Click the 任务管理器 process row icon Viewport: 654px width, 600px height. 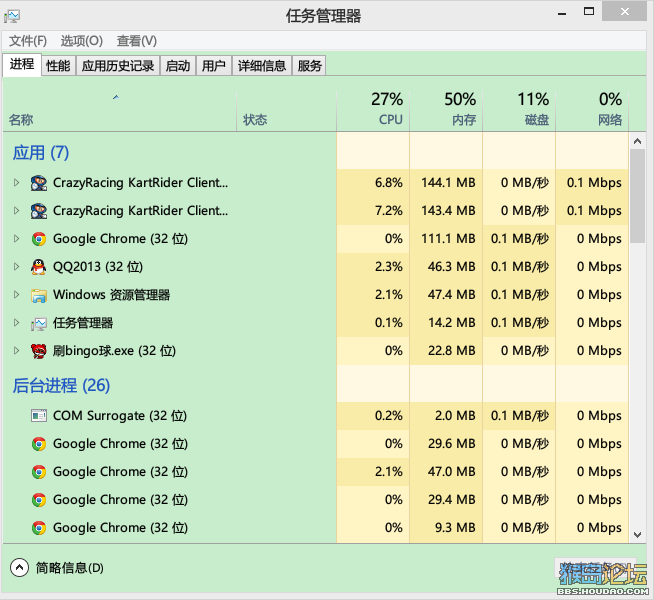pyautogui.click(x=39, y=323)
